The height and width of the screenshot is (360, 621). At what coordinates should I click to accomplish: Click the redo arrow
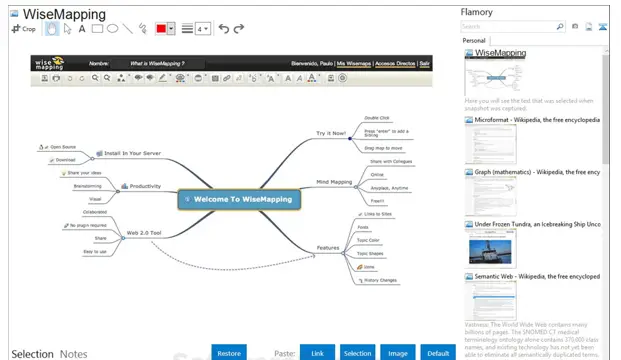[x=239, y=29]
